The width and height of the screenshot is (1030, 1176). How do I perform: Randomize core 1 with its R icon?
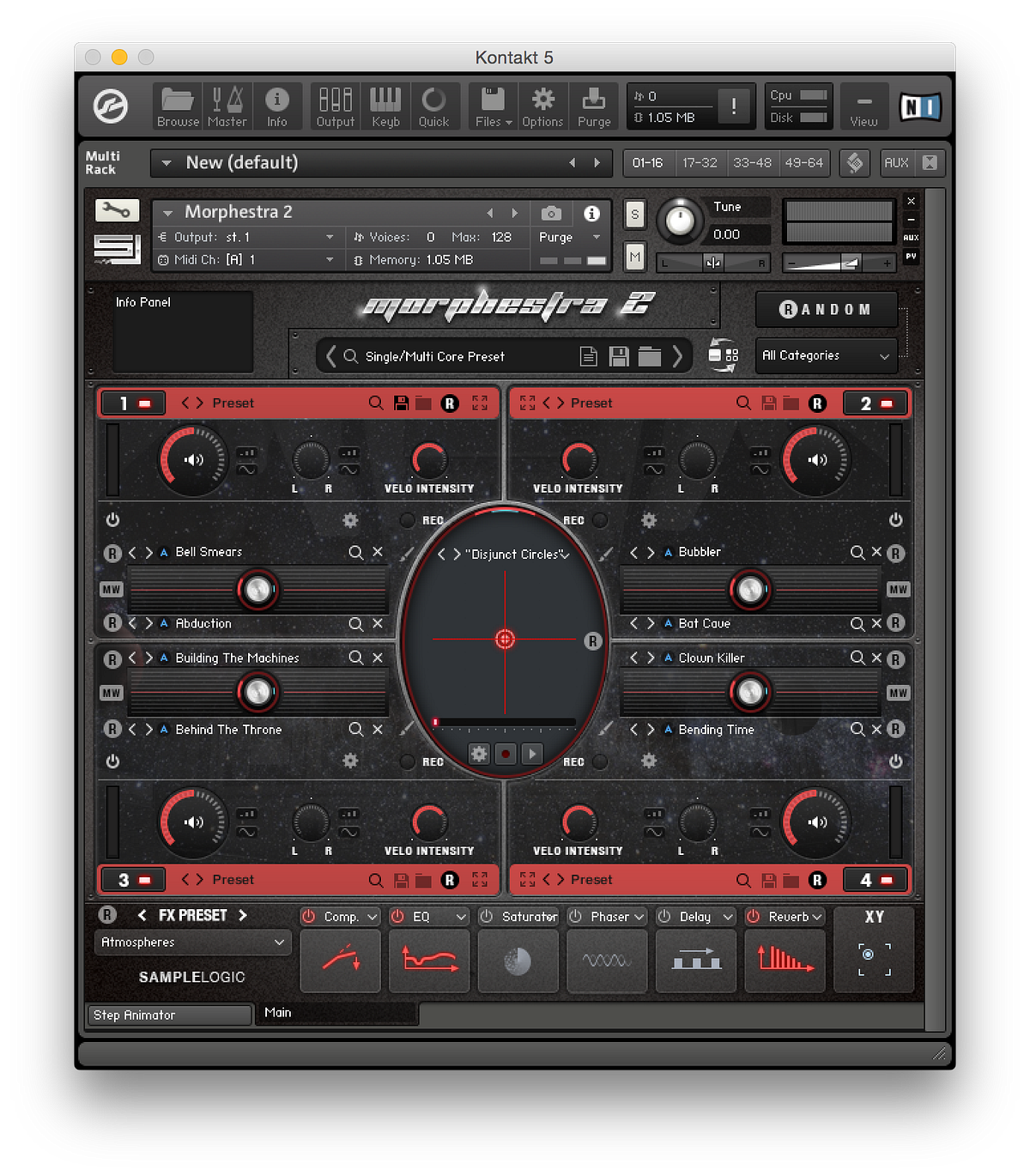[x=449, y=403]
